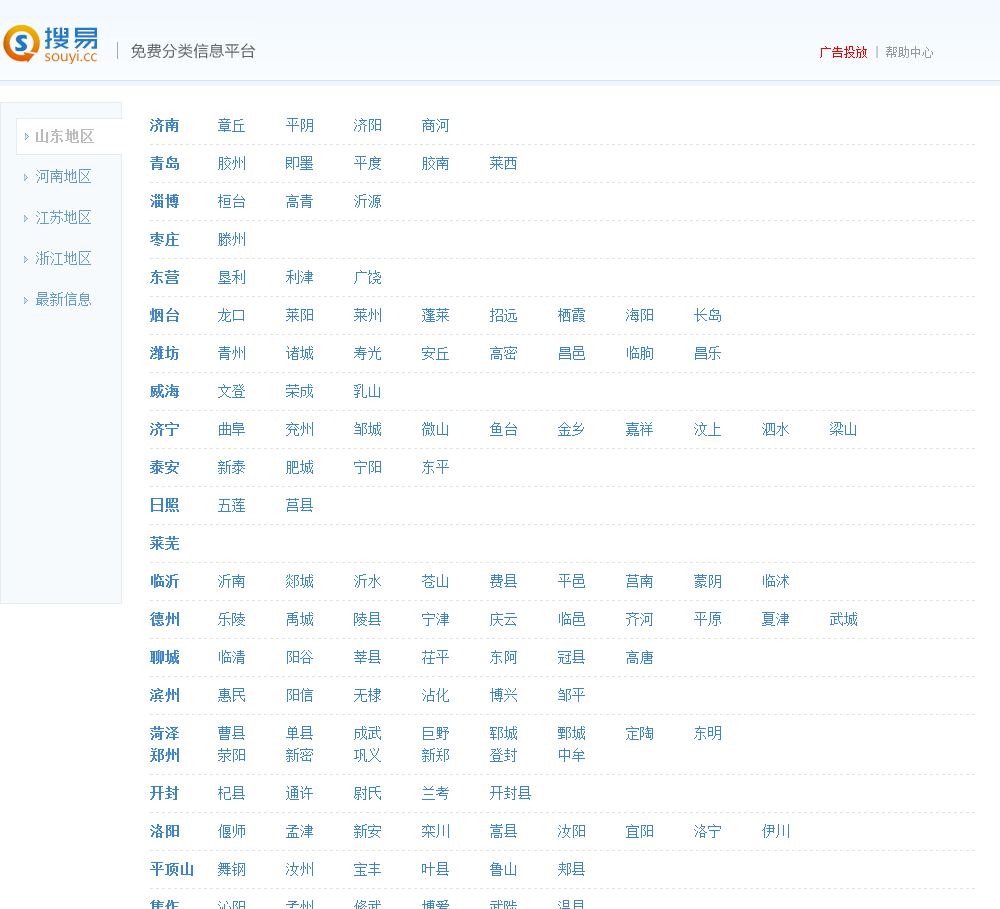Viewport: 1000px width, 909px height.
Task: Select 寿光 under 潍坊
Action: 367,353
